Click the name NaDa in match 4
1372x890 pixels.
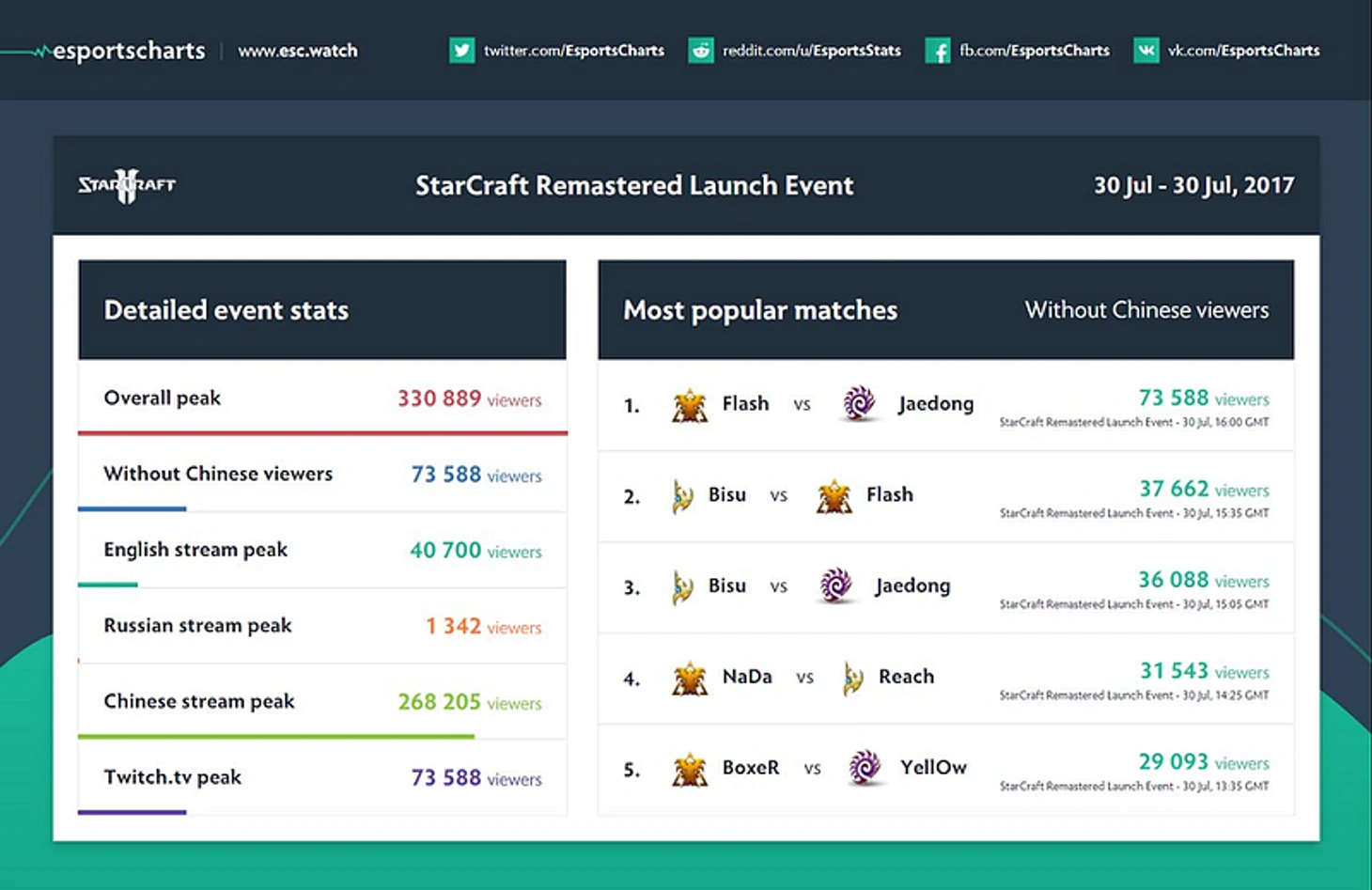tap(747, 677)
